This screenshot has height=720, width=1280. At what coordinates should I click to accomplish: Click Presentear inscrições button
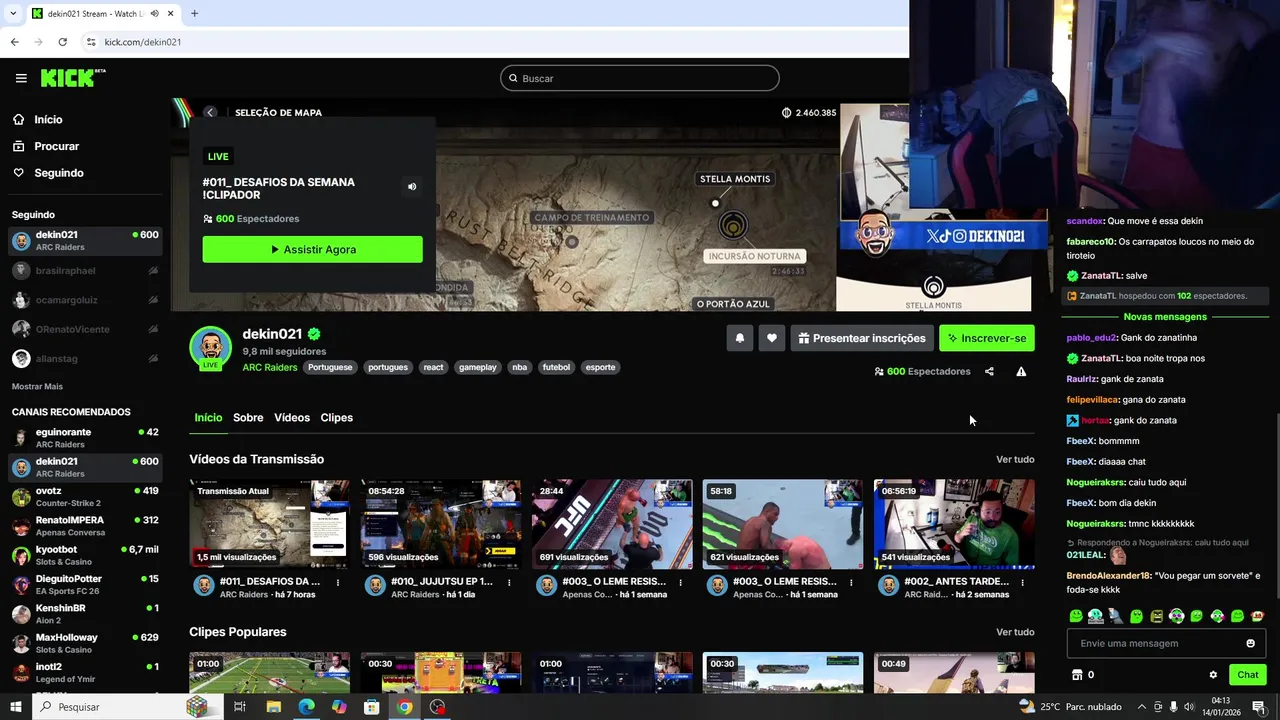point(862,338)
